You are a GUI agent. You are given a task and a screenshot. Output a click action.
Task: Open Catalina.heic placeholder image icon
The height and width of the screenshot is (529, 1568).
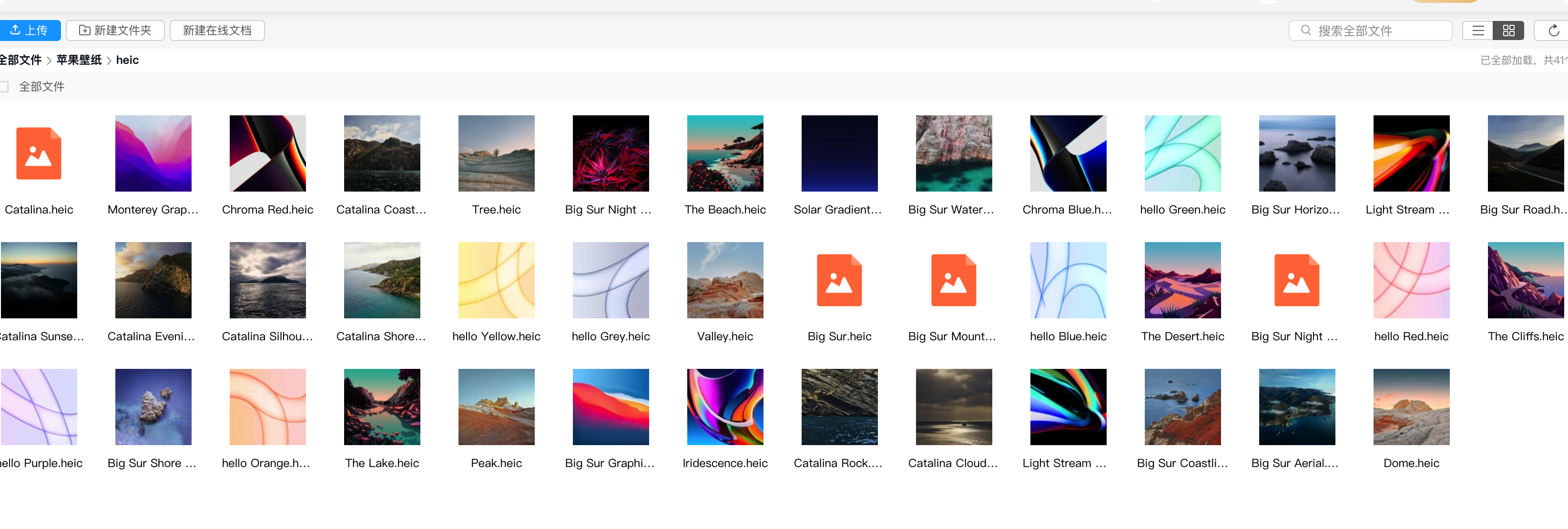(38, 153)
